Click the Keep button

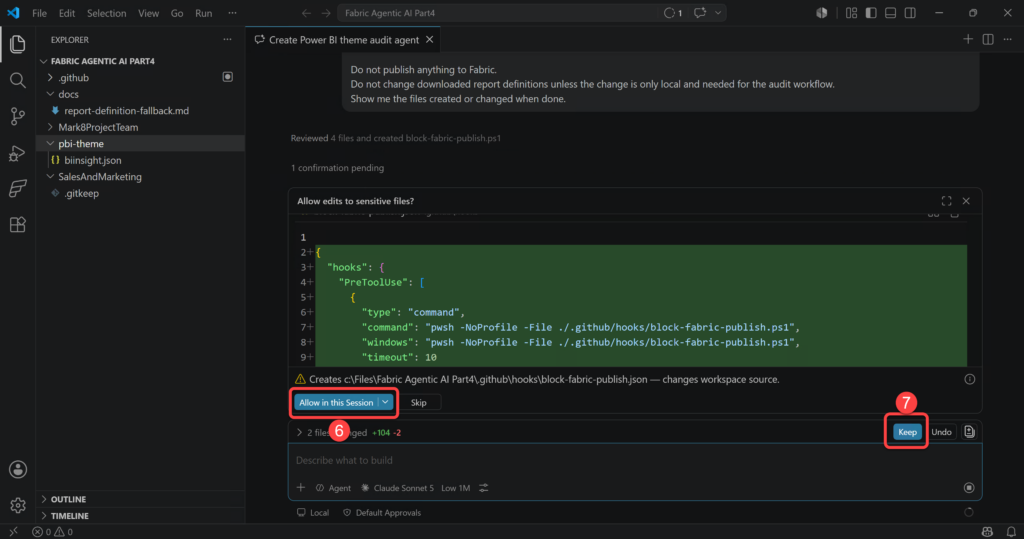pos(907,432)
